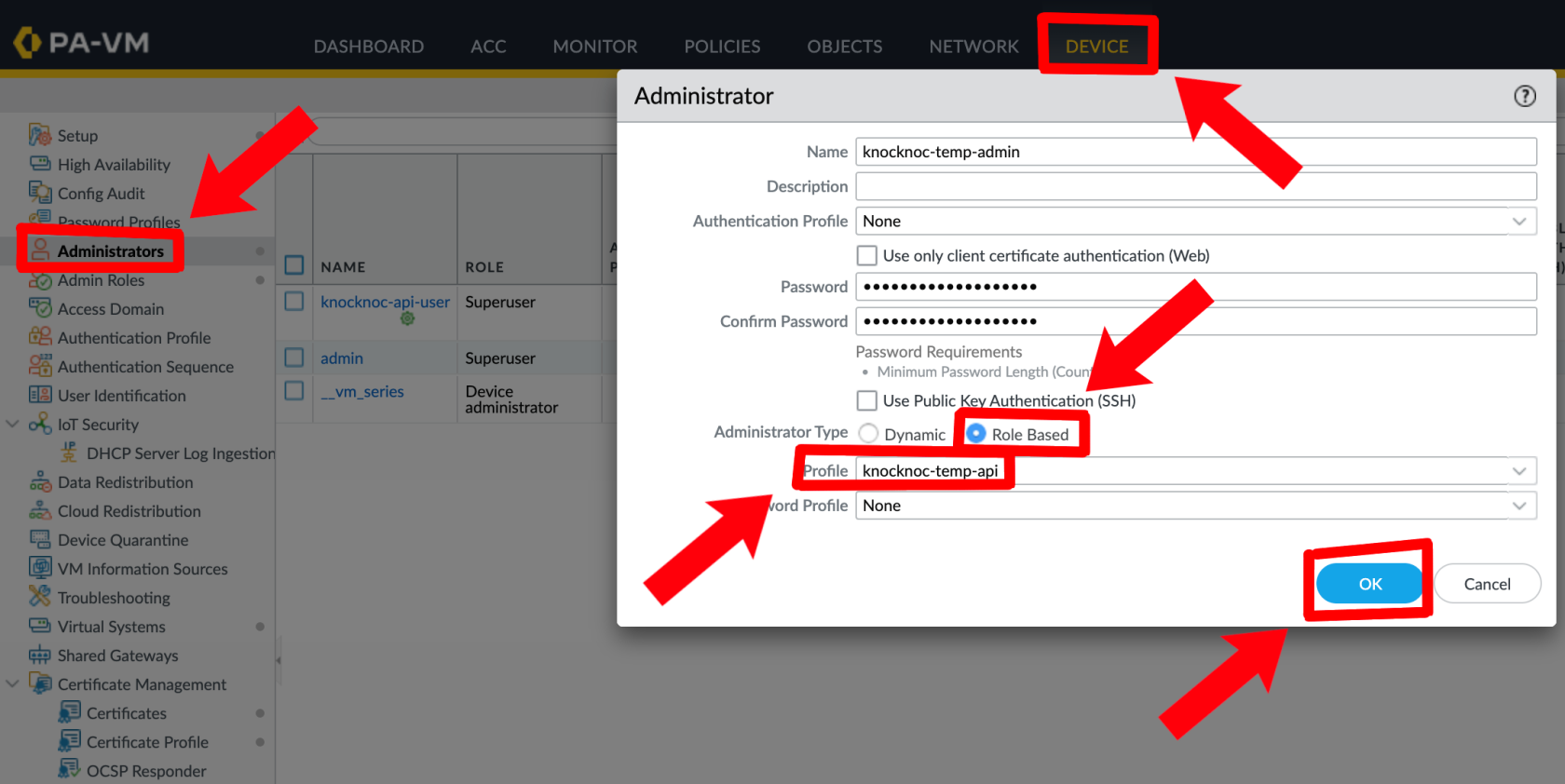Click the Setup gear icon in sidebar
This screenshot has width=1565, height=784.
(x=39, y=136)
